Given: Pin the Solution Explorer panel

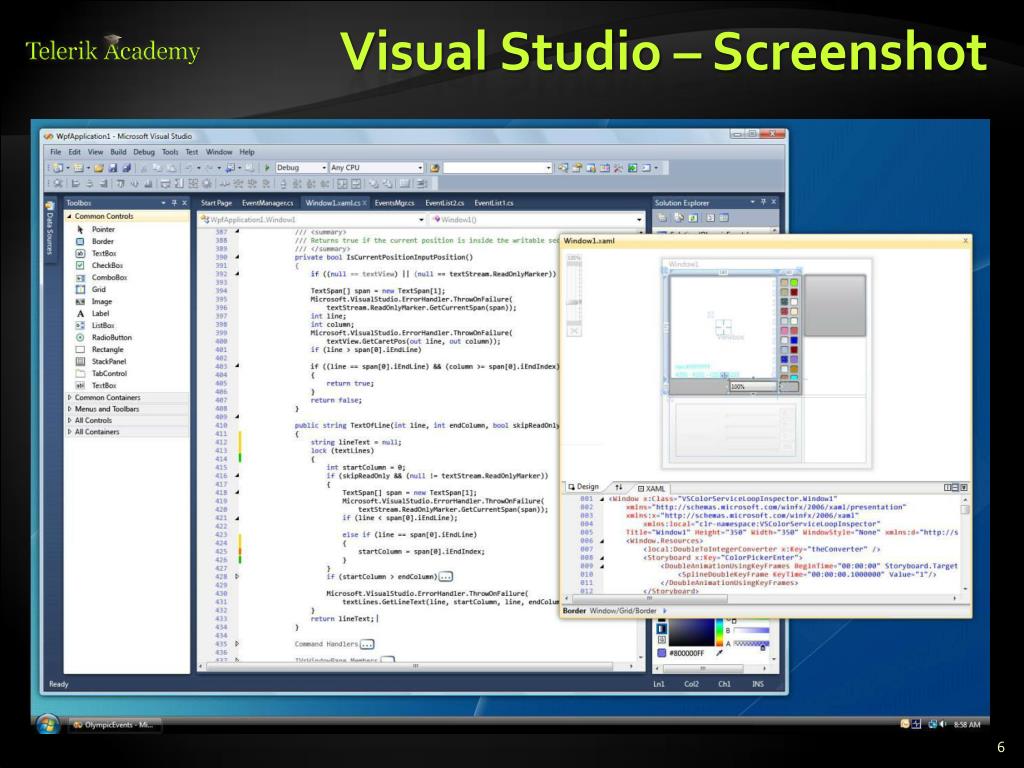Looking at the screenshot, I should [x=763, y=202].
